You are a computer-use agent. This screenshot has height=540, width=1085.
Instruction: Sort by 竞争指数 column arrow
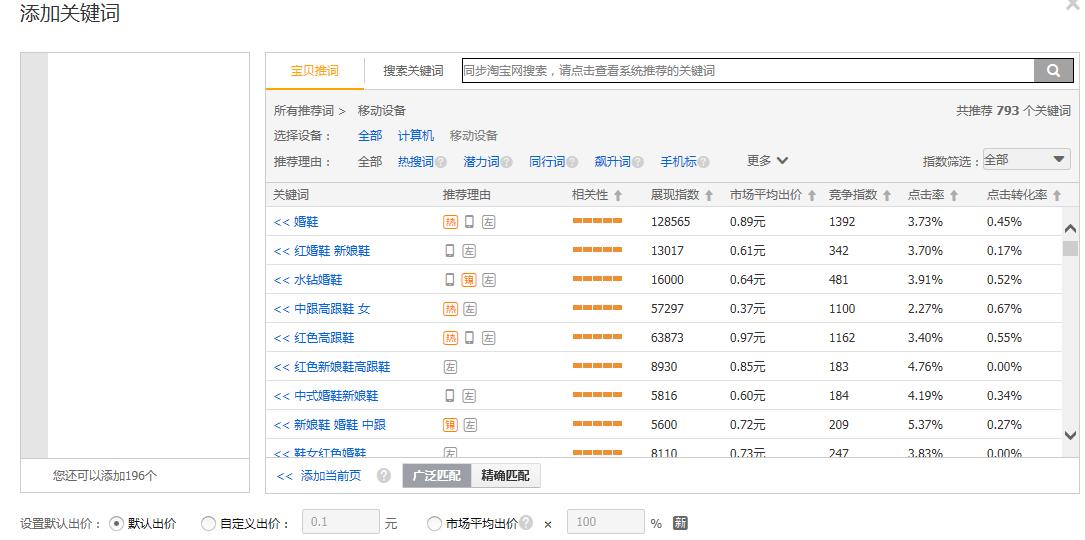[886, 196]
